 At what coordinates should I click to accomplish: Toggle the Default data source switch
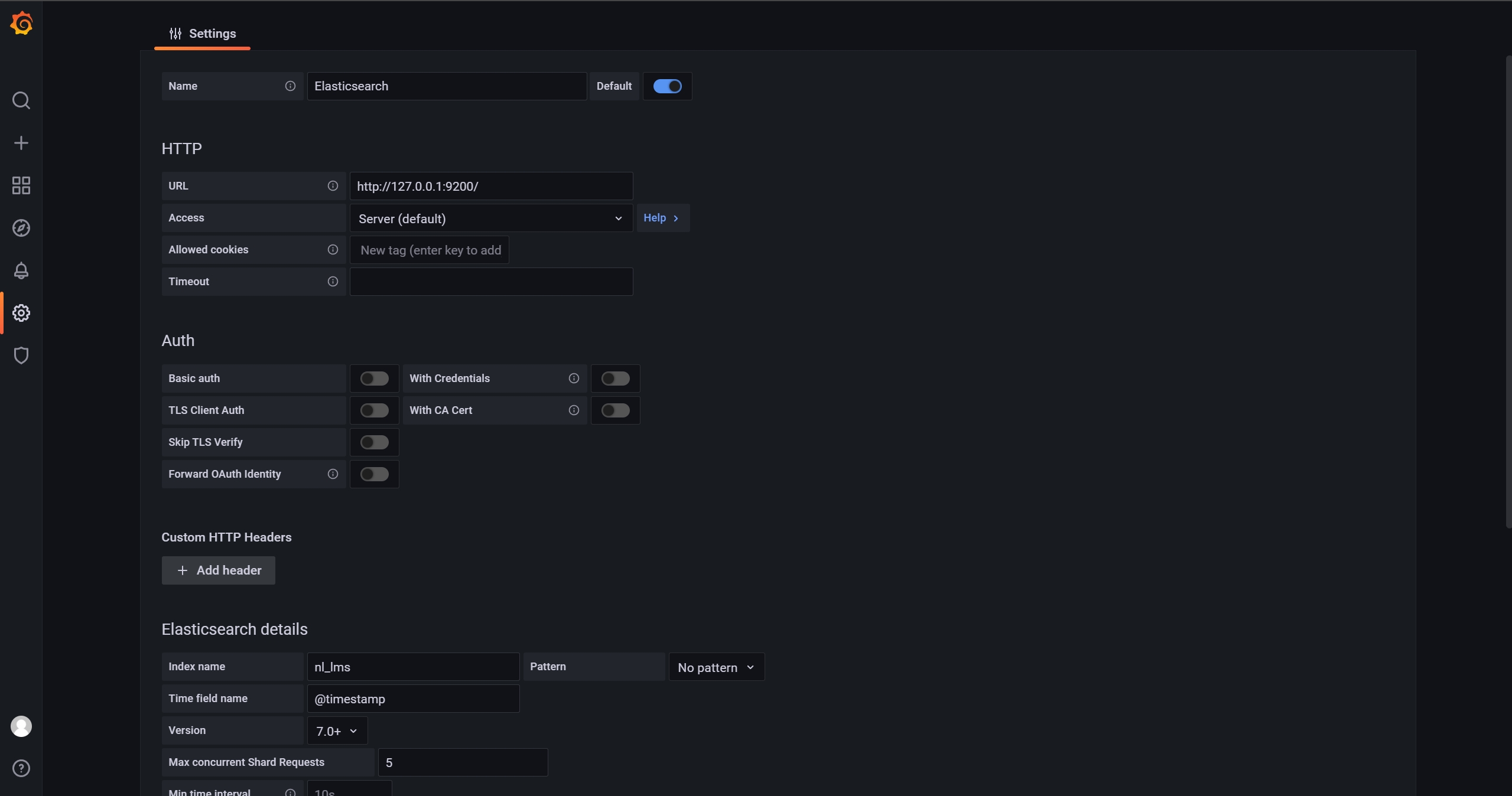[668, 86]
